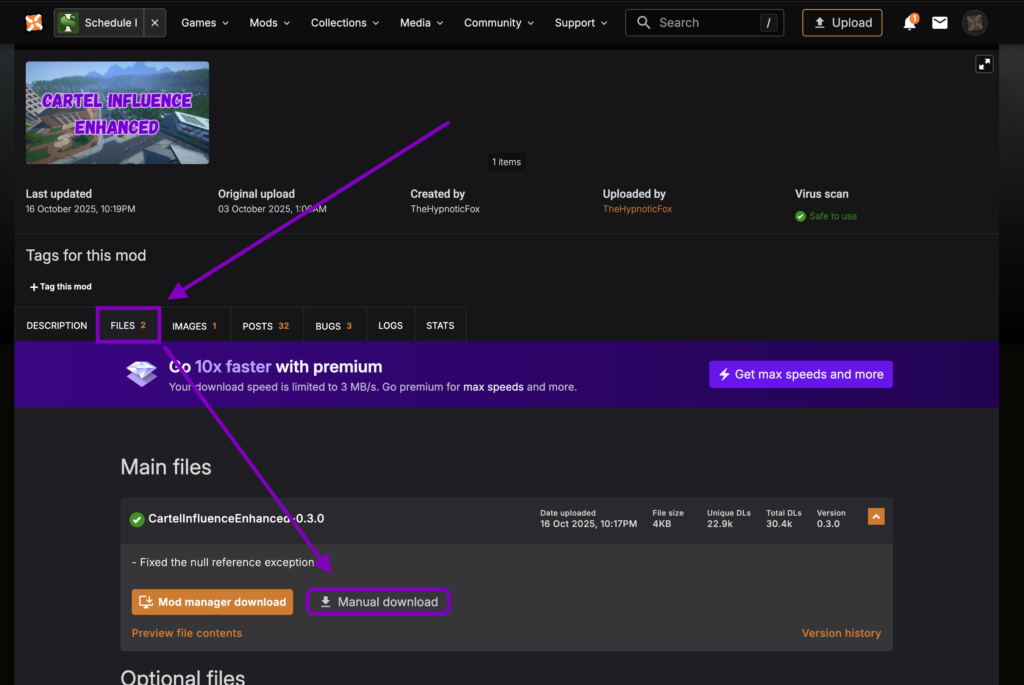Image resolution: width=1024 pixels, height=685 pixels.
Task: Click the Last updated date value
Action: click(x=80, y=209)
